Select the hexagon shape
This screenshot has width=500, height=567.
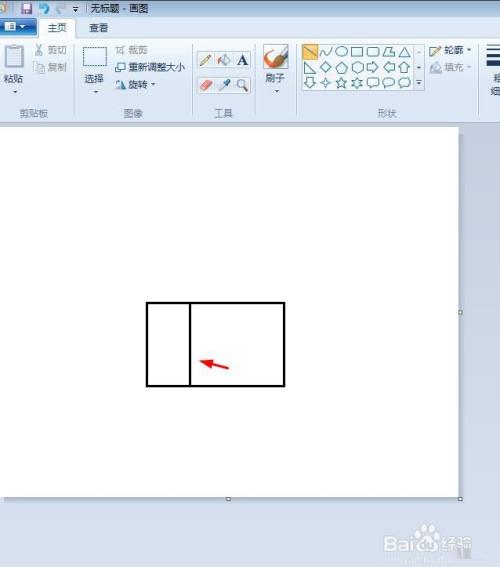tap(357, 67)
